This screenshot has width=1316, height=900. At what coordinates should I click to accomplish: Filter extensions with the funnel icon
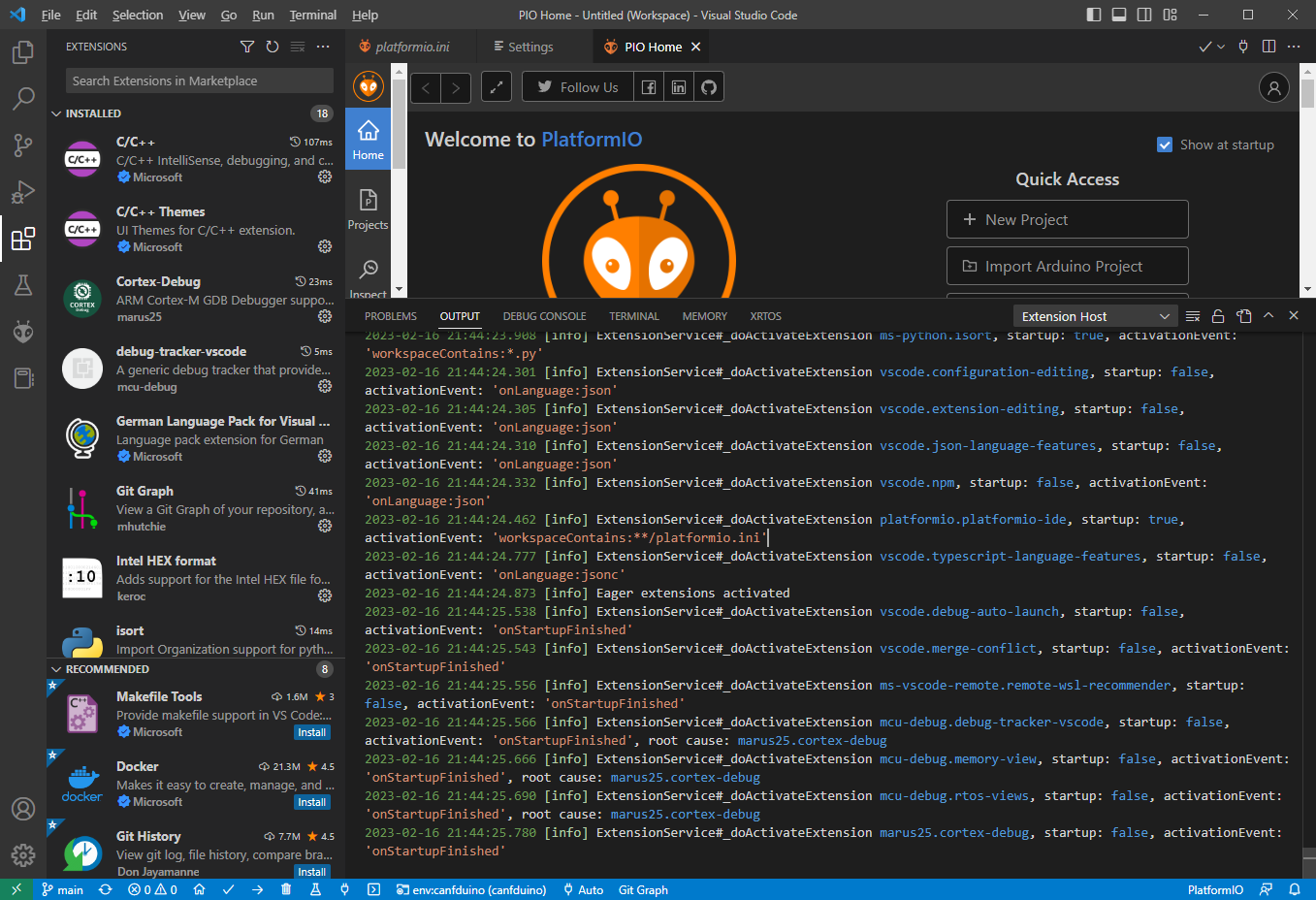[247, 47]
